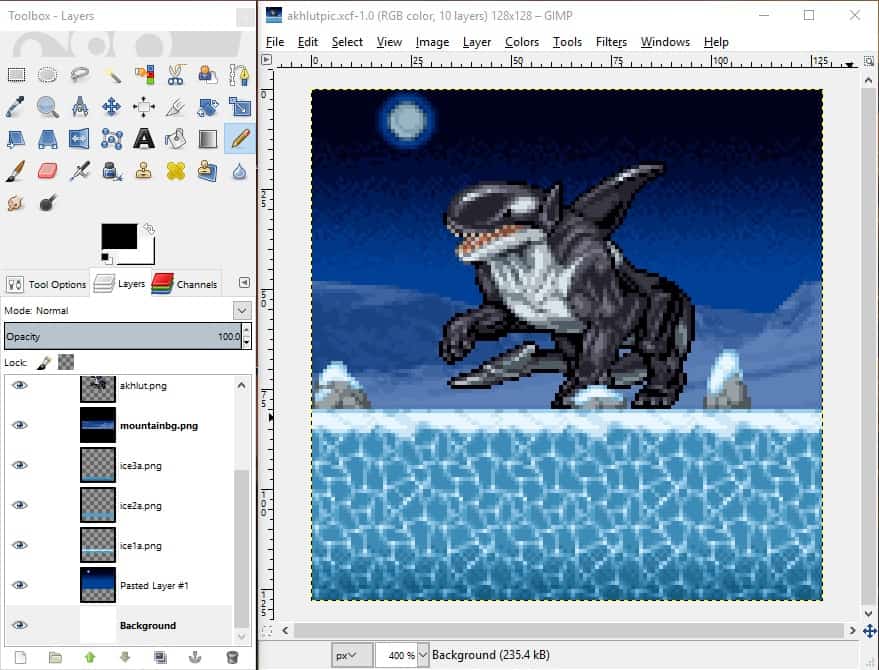Select the Pencil tool
Viewport: 879px width, 670px height.
pos(240,138)
